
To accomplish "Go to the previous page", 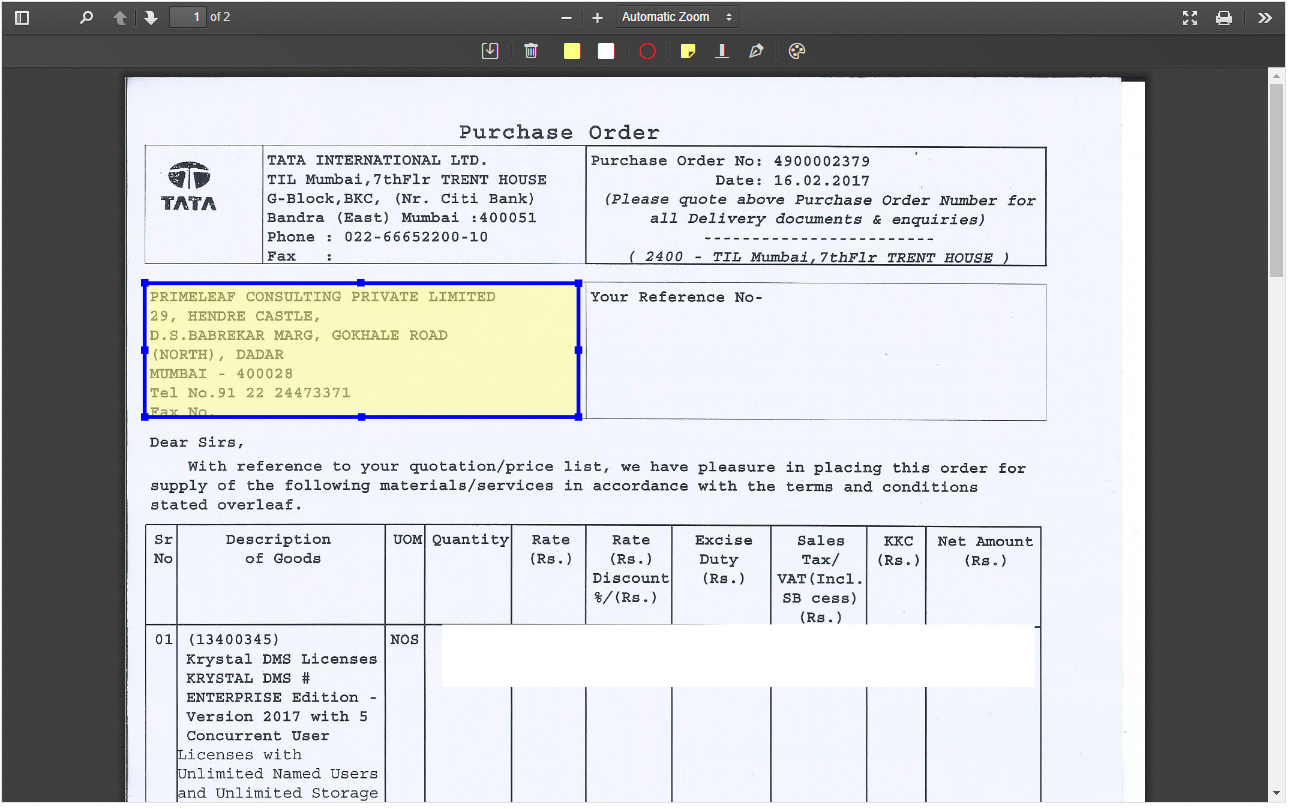I will coord(120,18).
